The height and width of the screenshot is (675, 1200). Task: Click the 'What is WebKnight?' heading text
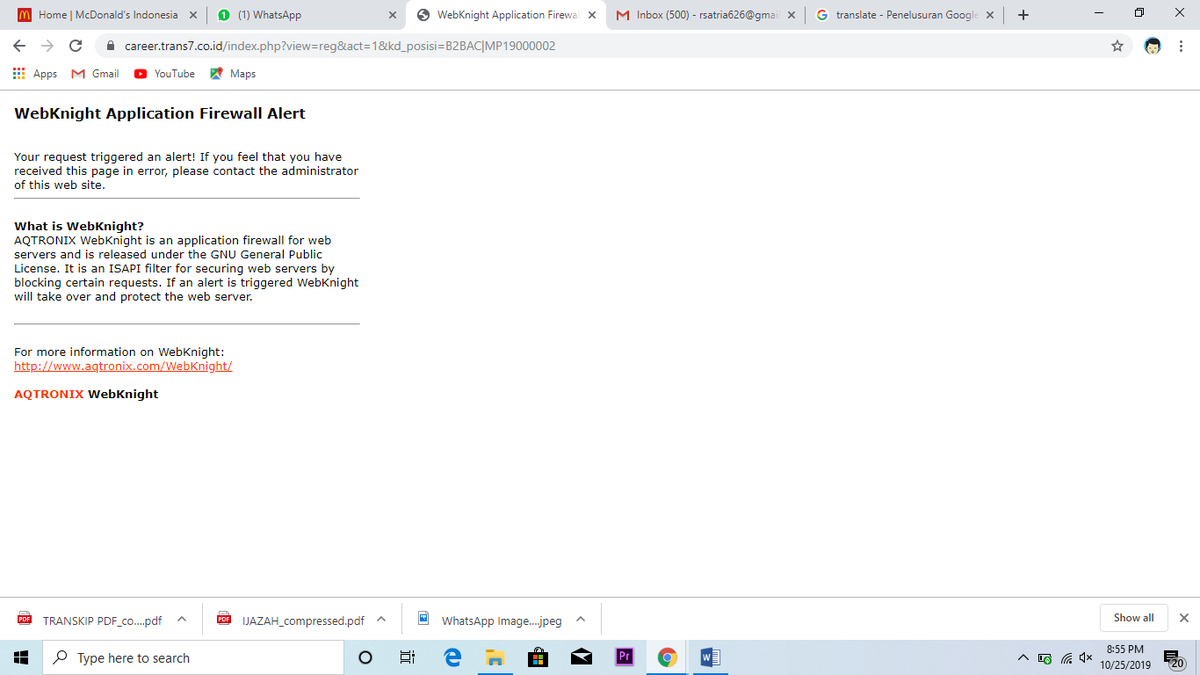click(79, 226)
